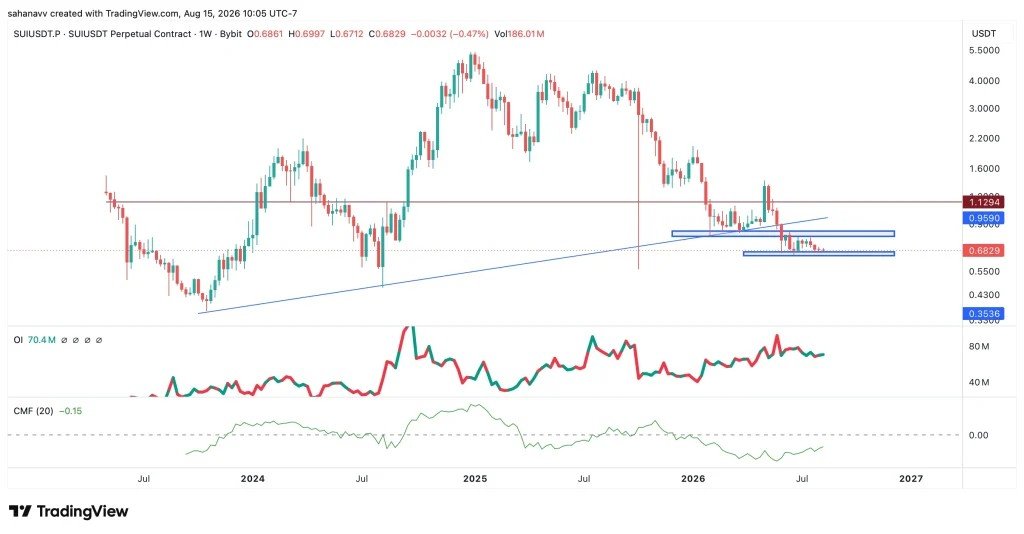Select the lower blue rectangle support zone
The height and width of the screenshot is (534, 1024).
[818, 253]
